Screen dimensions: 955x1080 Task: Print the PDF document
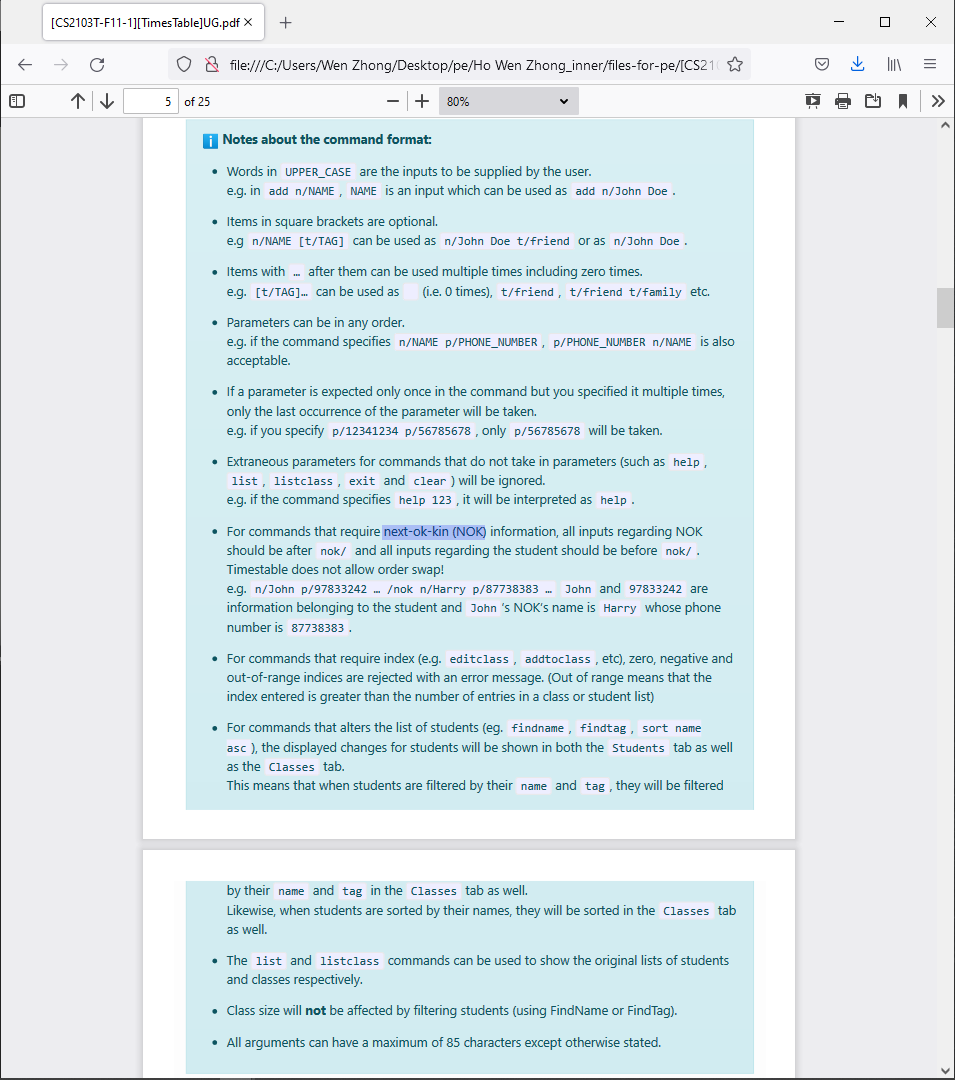tap(843, 101)
